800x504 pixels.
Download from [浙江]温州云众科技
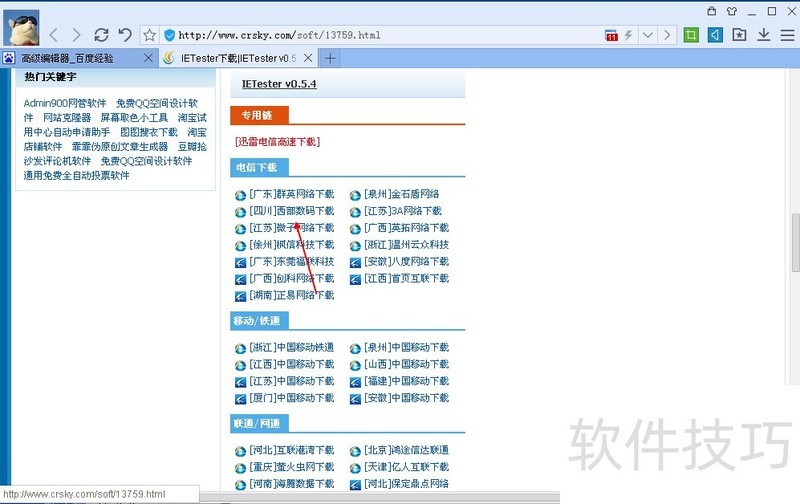click(x=406, y=244)
